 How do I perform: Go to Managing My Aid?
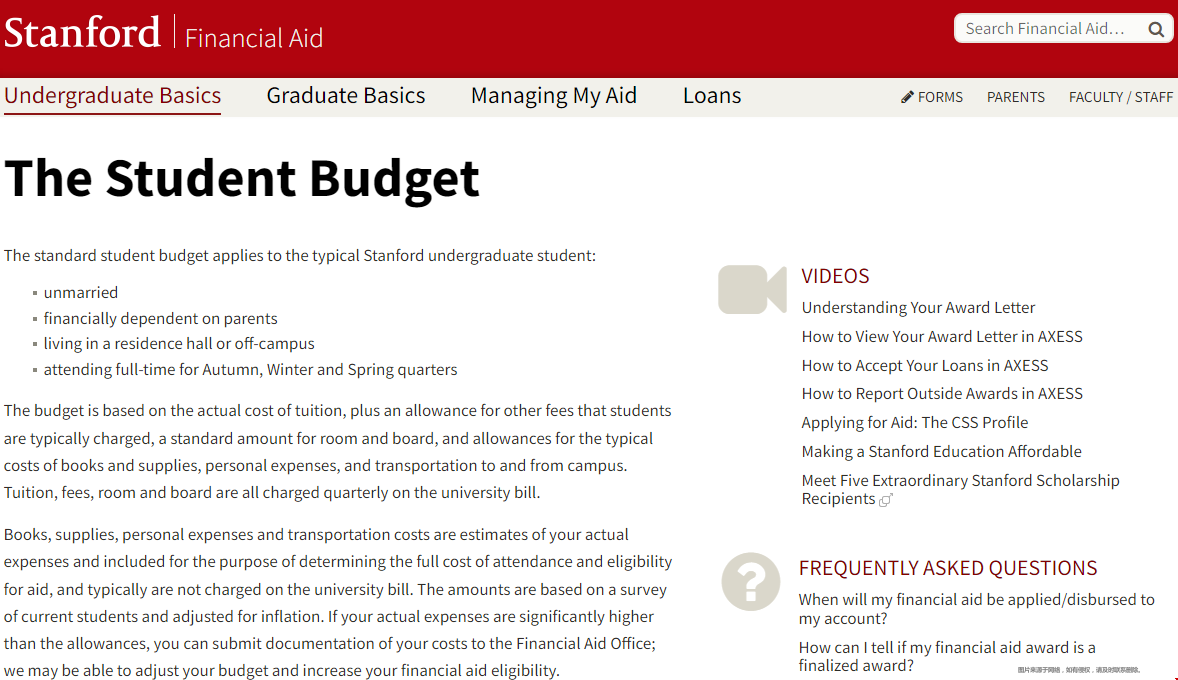553,96
